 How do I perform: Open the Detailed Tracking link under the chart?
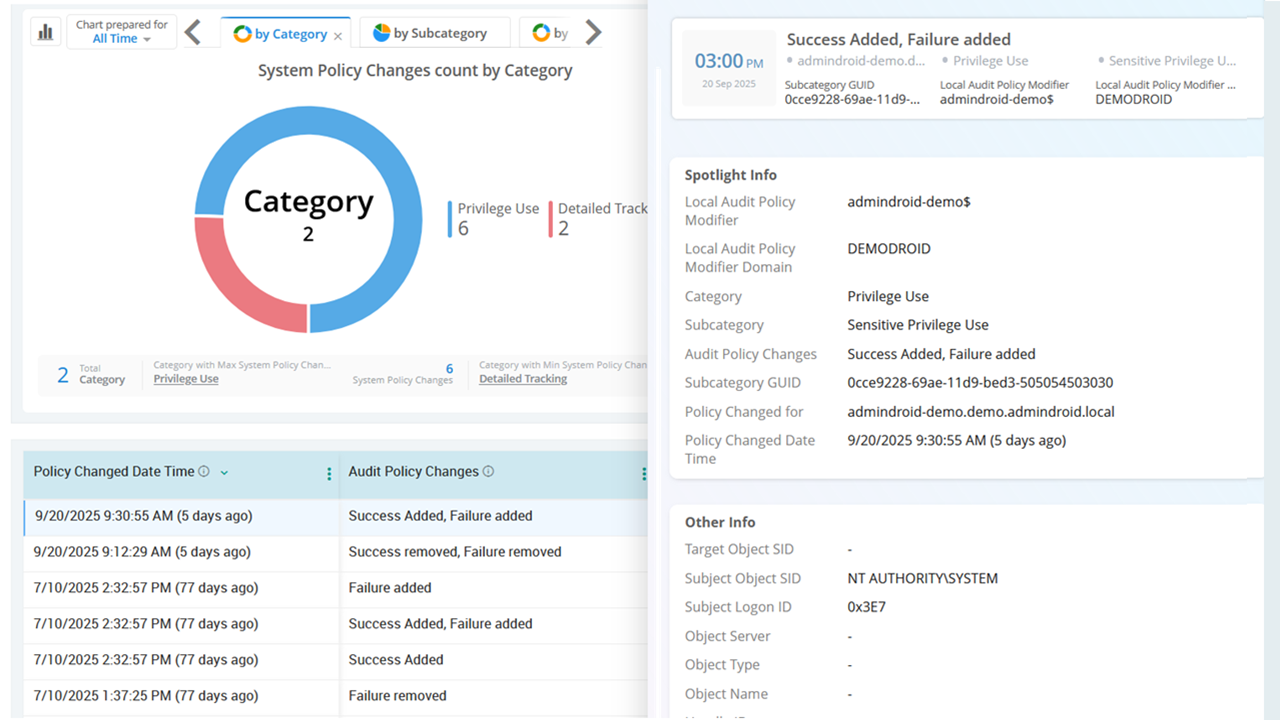coord(522,378)
